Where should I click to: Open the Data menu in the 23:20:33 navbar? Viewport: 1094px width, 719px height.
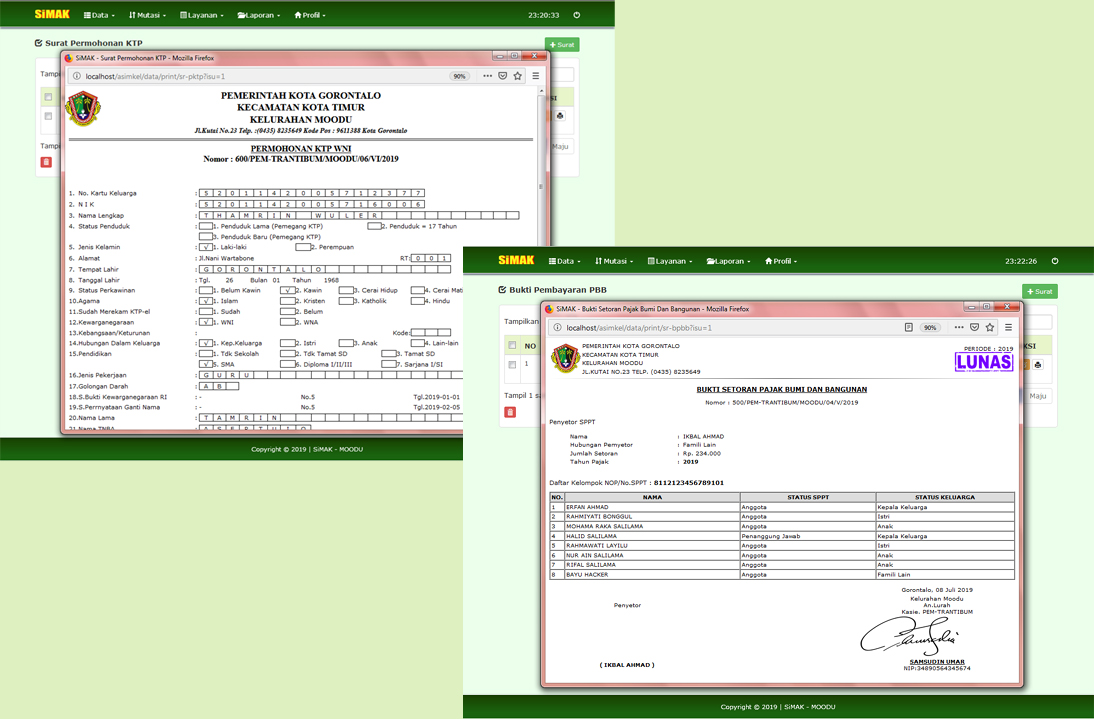tap(99, 15)
